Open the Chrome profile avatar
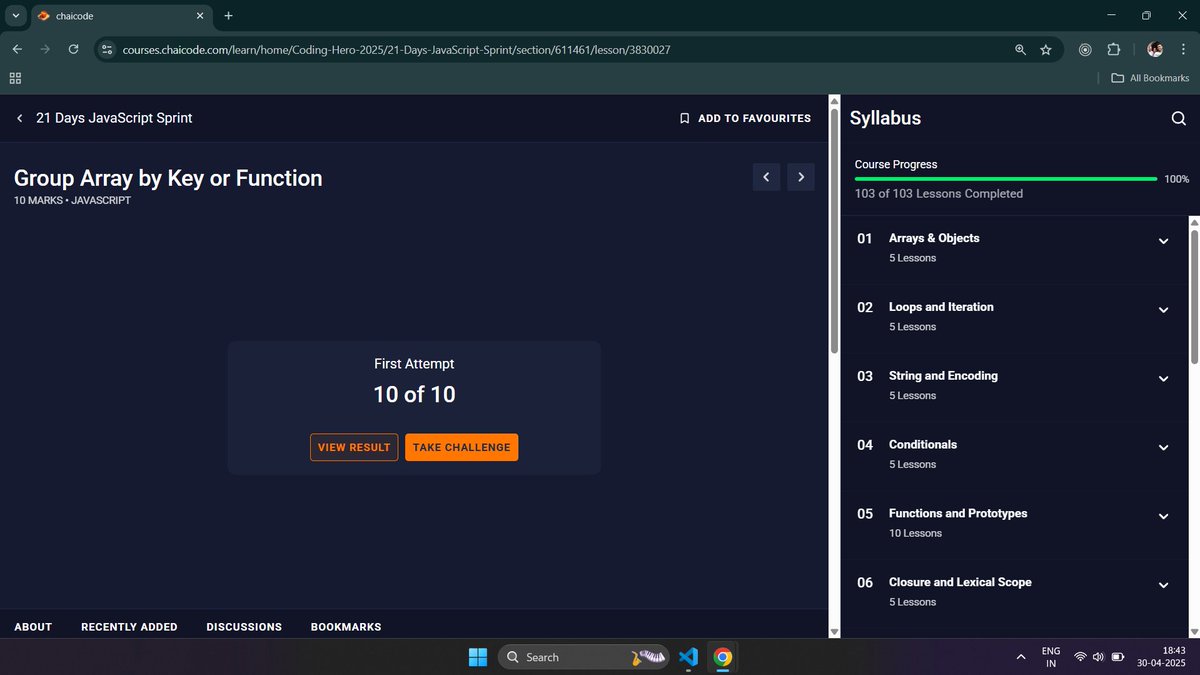This screenshot has width=1200, height=675. tap(1155, 49)
